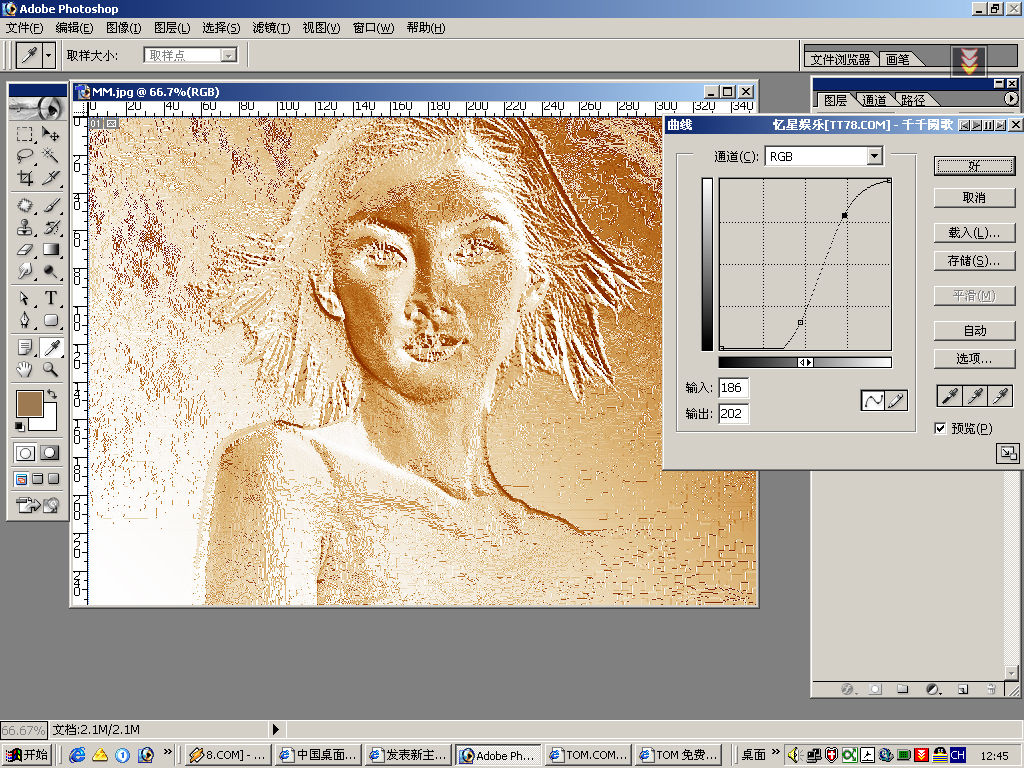Expand the quick launch overflow chevron
Screen dimensions: 1024x768
pos(168,752)
